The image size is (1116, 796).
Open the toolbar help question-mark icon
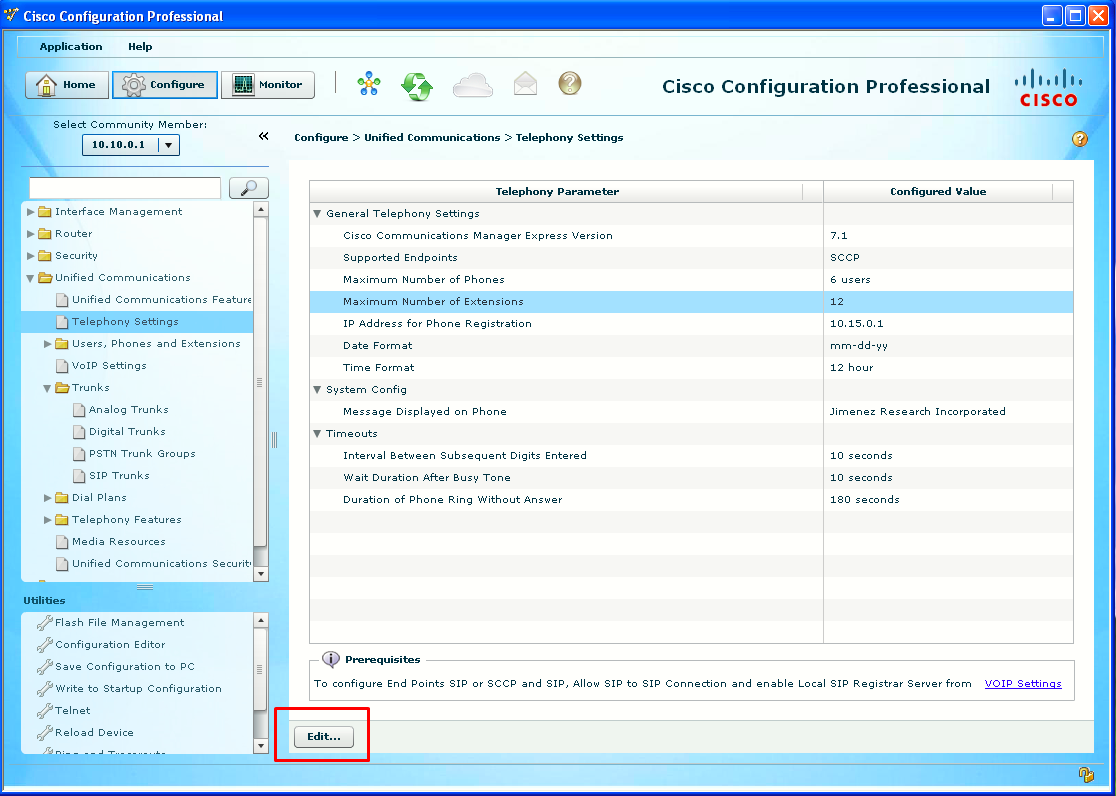[x=569, y=83]
